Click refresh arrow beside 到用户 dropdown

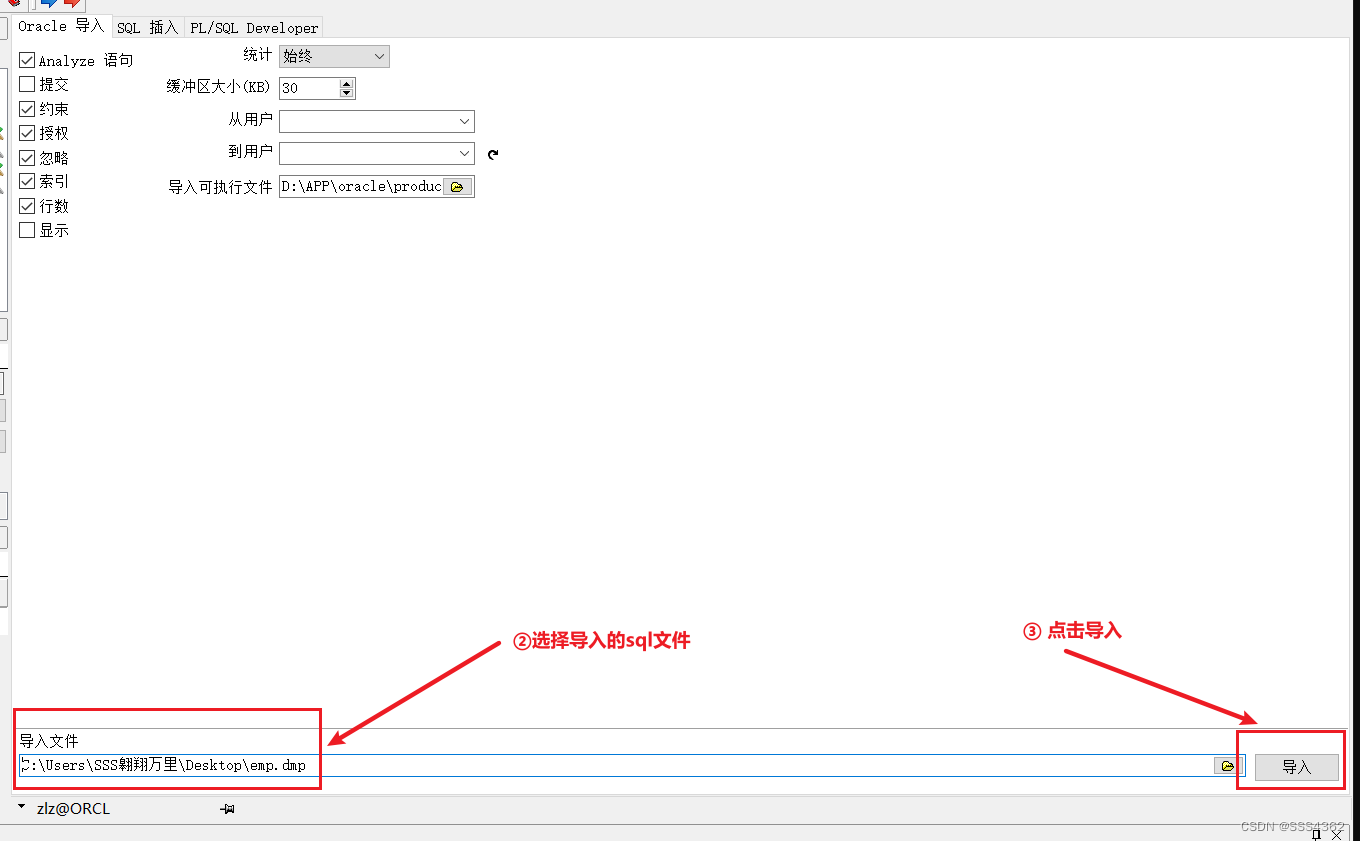[492, 154]
